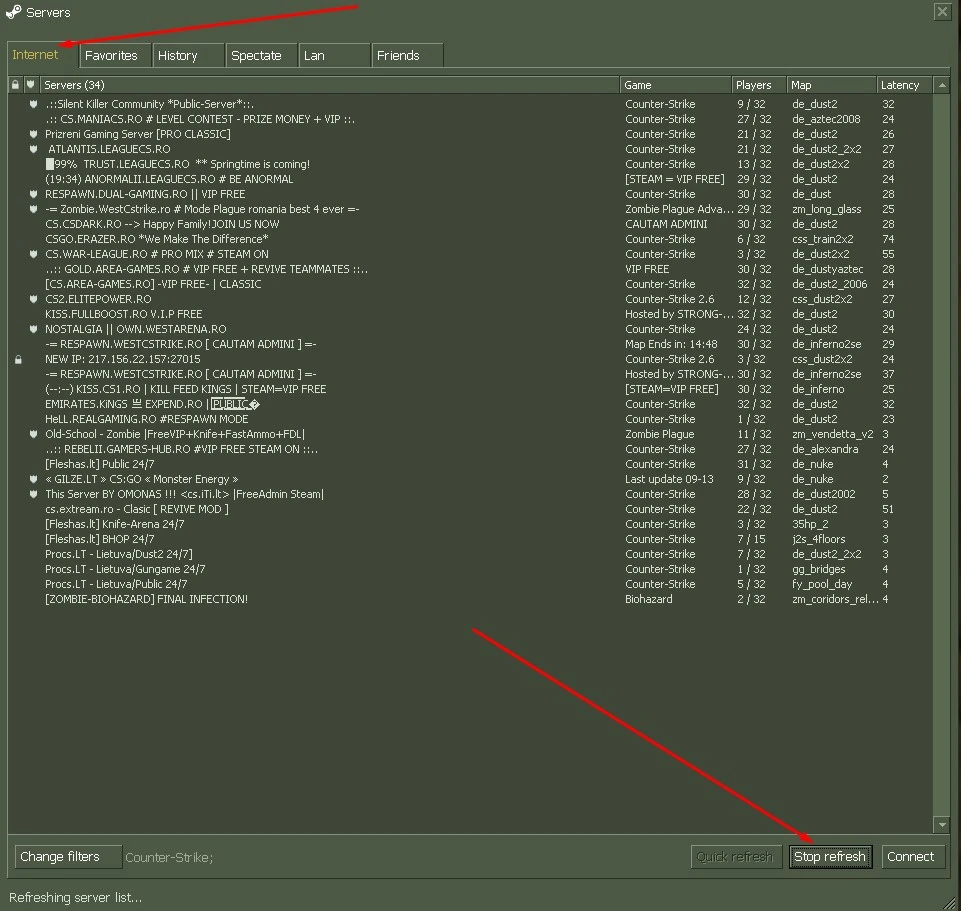Viewport: 961px width, 911px height.
Task: Open the Lan tab
Action: (334, 56)
